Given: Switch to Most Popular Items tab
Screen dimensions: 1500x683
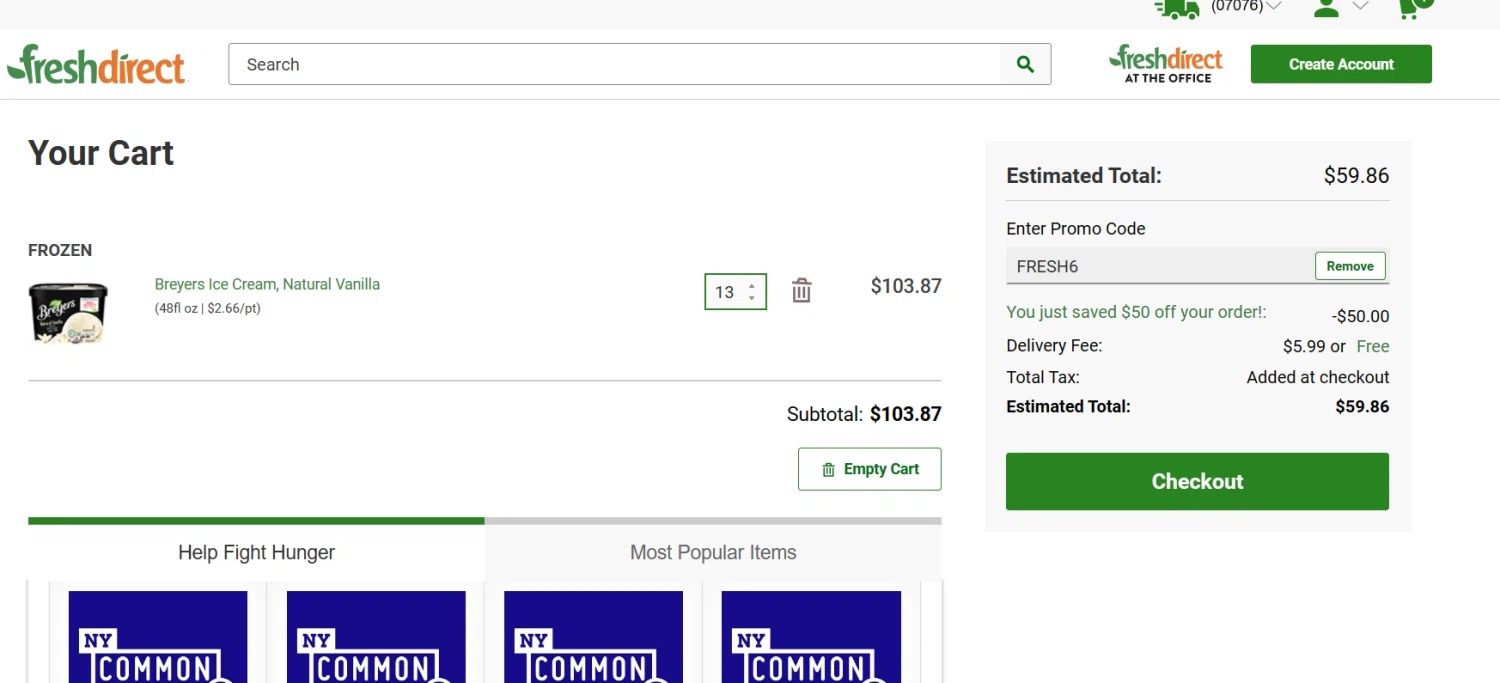Looking at the screenshot, I should tap(713, 552).
